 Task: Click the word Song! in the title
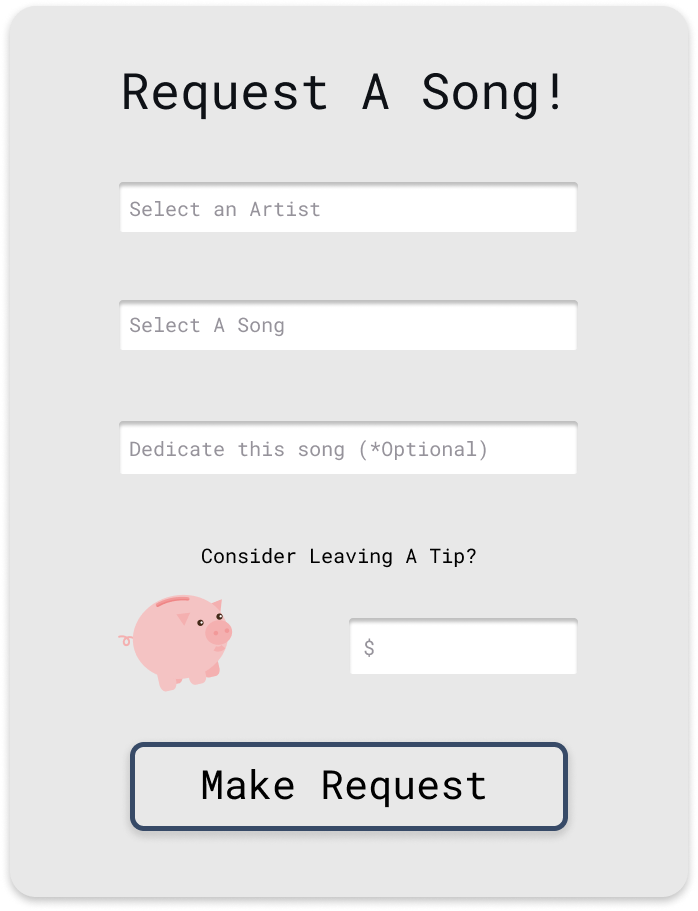coord(494,92)
